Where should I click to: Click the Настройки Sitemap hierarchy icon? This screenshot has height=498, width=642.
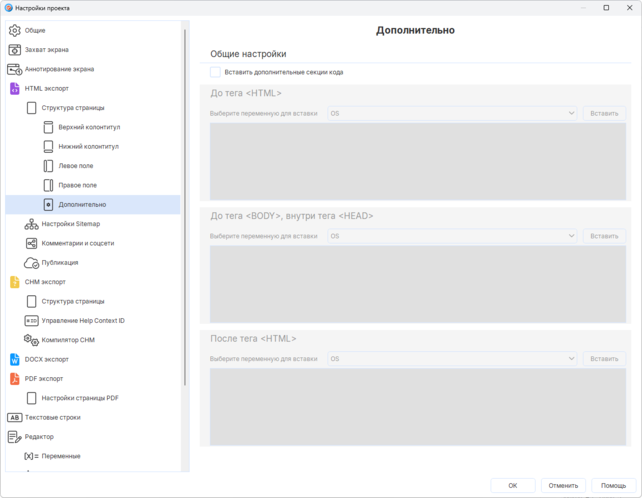(x=31, y=224)
